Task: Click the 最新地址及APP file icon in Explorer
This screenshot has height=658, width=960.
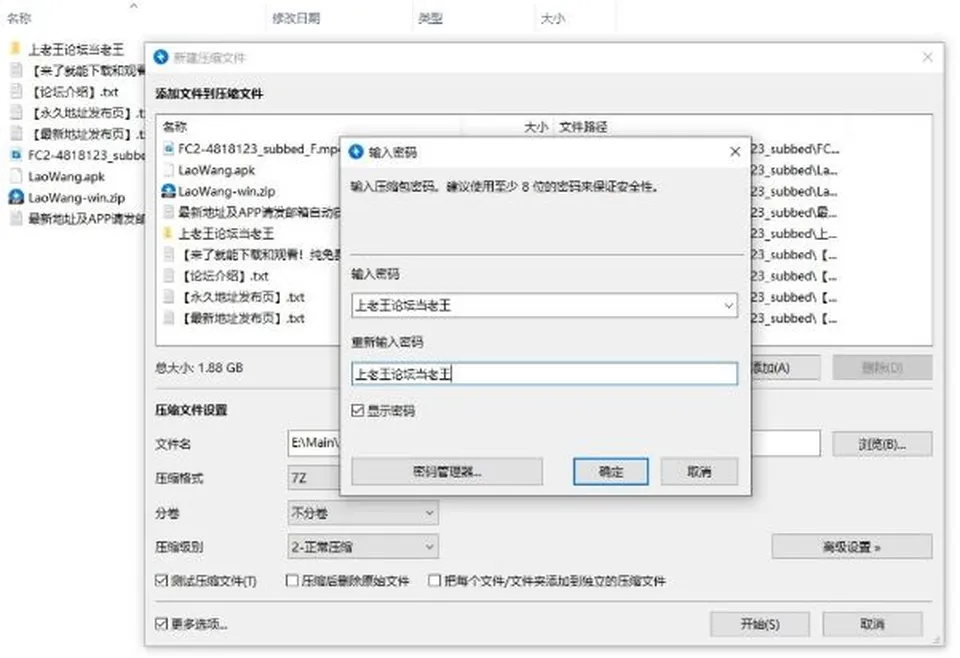Action: tap(17, 219)
